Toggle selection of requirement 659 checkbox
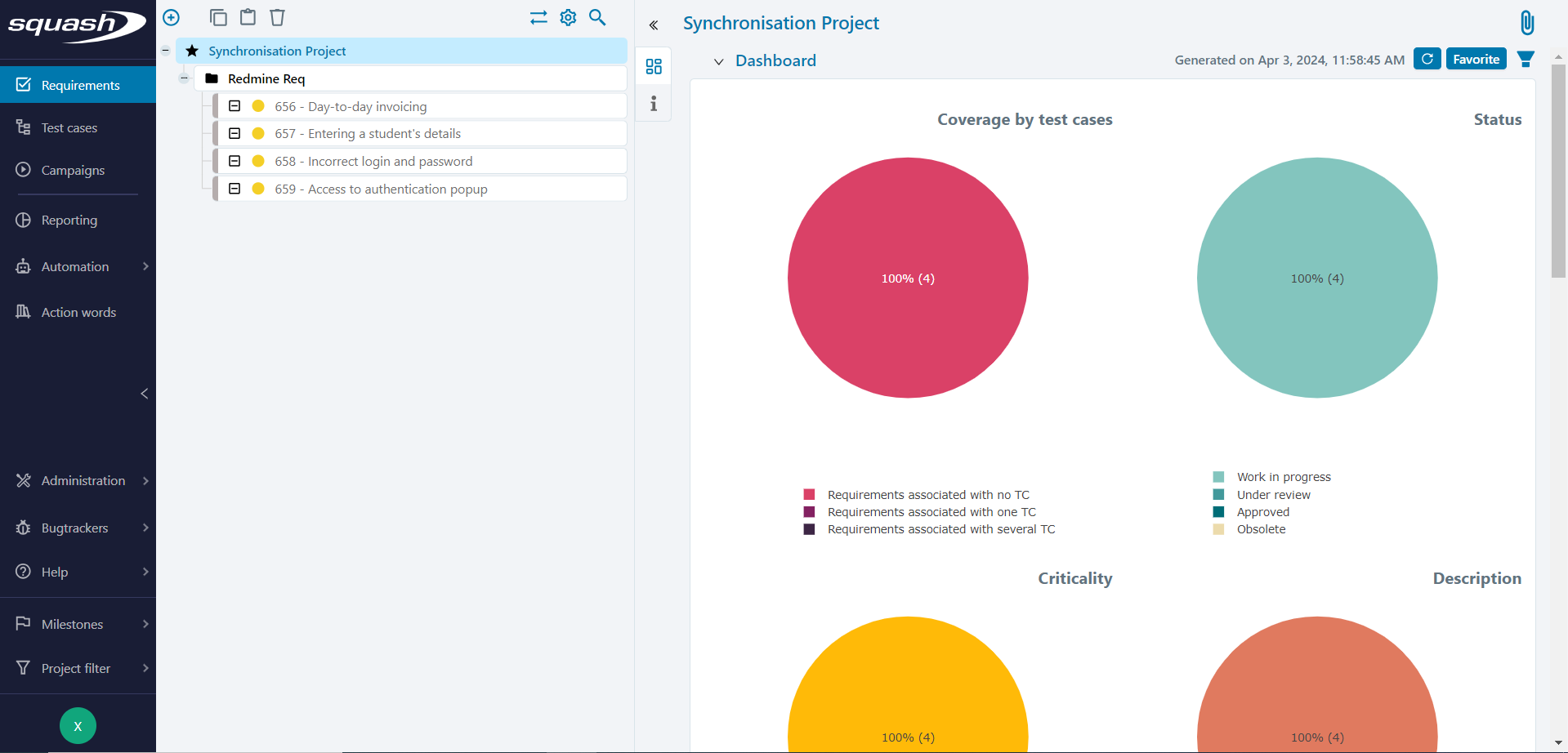The height and width of the screenshot is (753, 1568). tap(235, 188)
